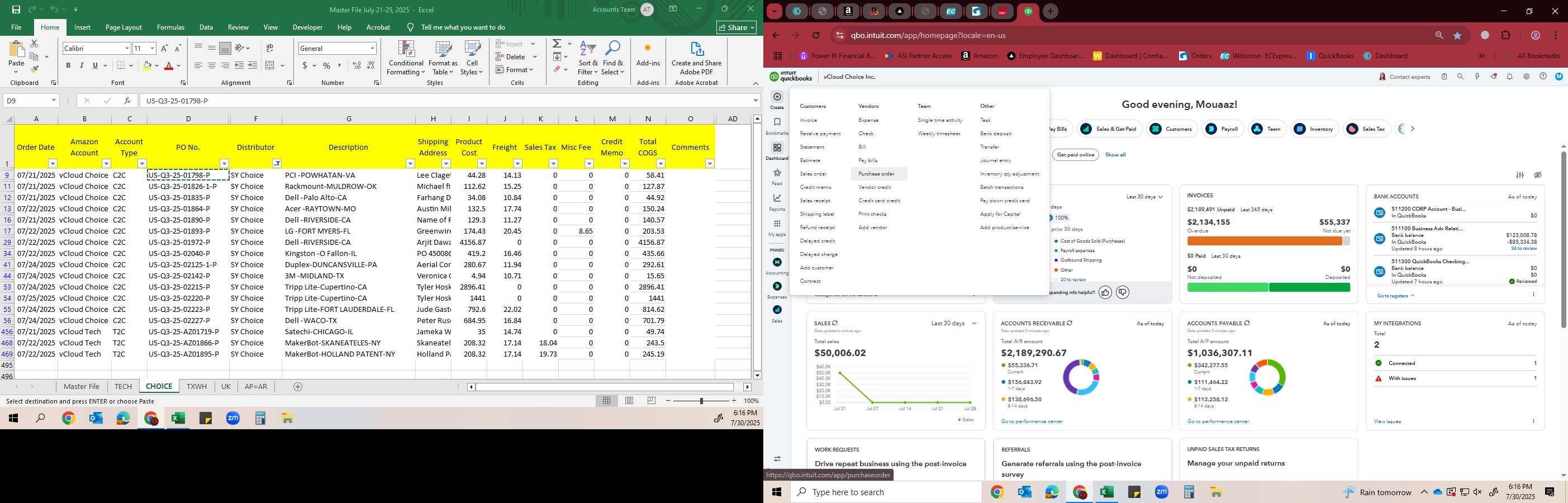The image size is (1568, 503).
Task: Click the AutoSum sigma icon
Action: click(557, 44)
